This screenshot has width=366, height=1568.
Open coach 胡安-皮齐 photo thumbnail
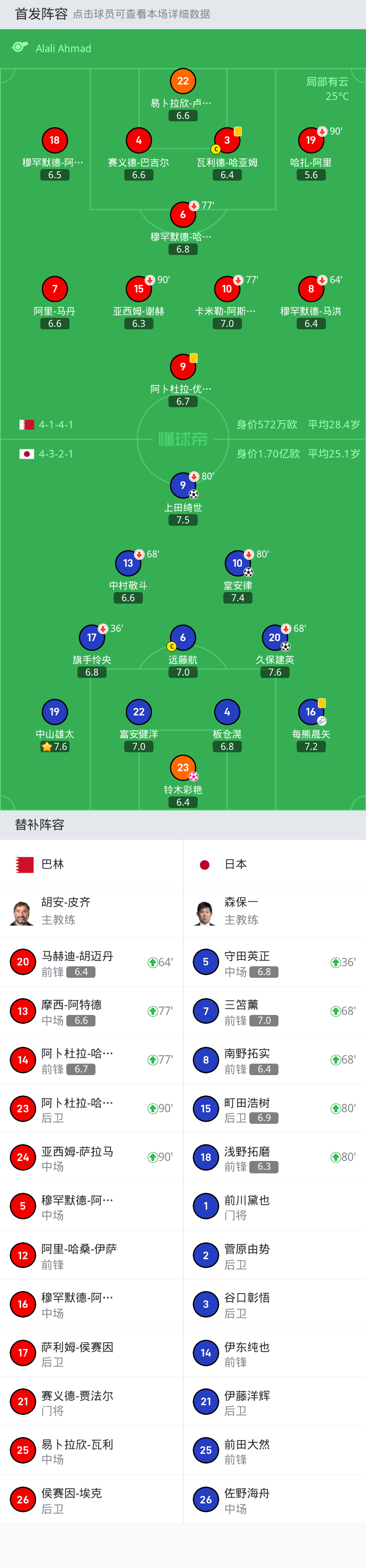click(22, 912)
